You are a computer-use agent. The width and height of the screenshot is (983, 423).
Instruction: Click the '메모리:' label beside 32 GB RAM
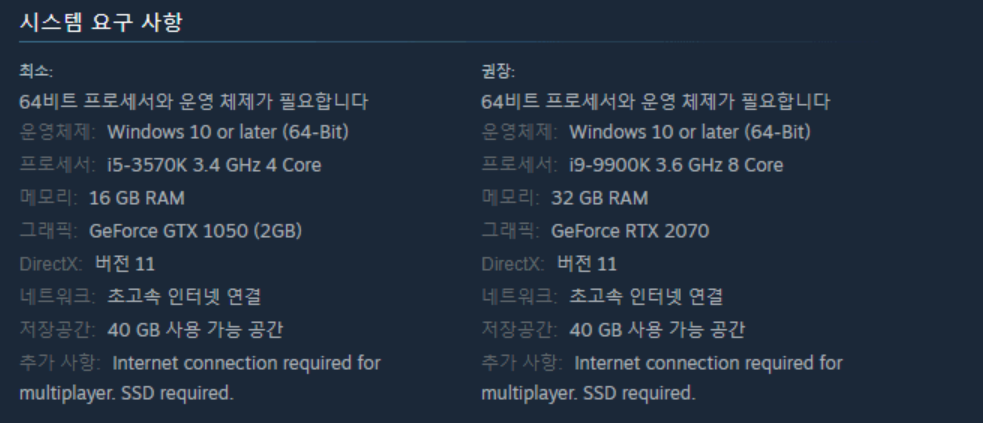click(x=510, y=198)
